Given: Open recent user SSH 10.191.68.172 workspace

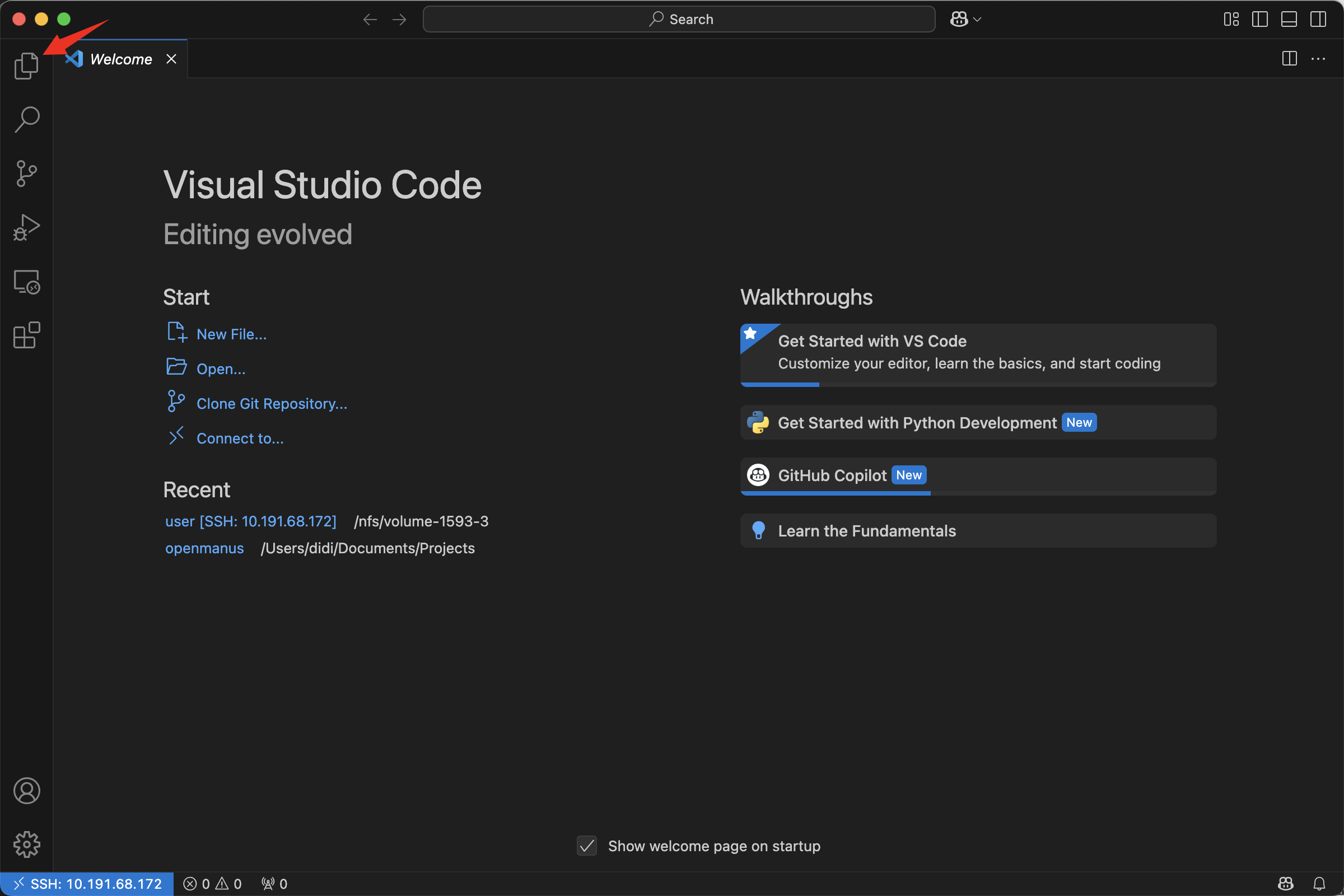Looking at the screenshot, I should coord(251,521).
